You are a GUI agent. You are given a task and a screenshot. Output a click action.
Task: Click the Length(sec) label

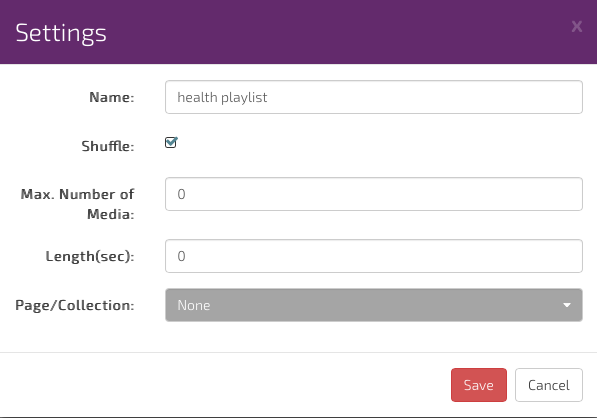[90, 256]
